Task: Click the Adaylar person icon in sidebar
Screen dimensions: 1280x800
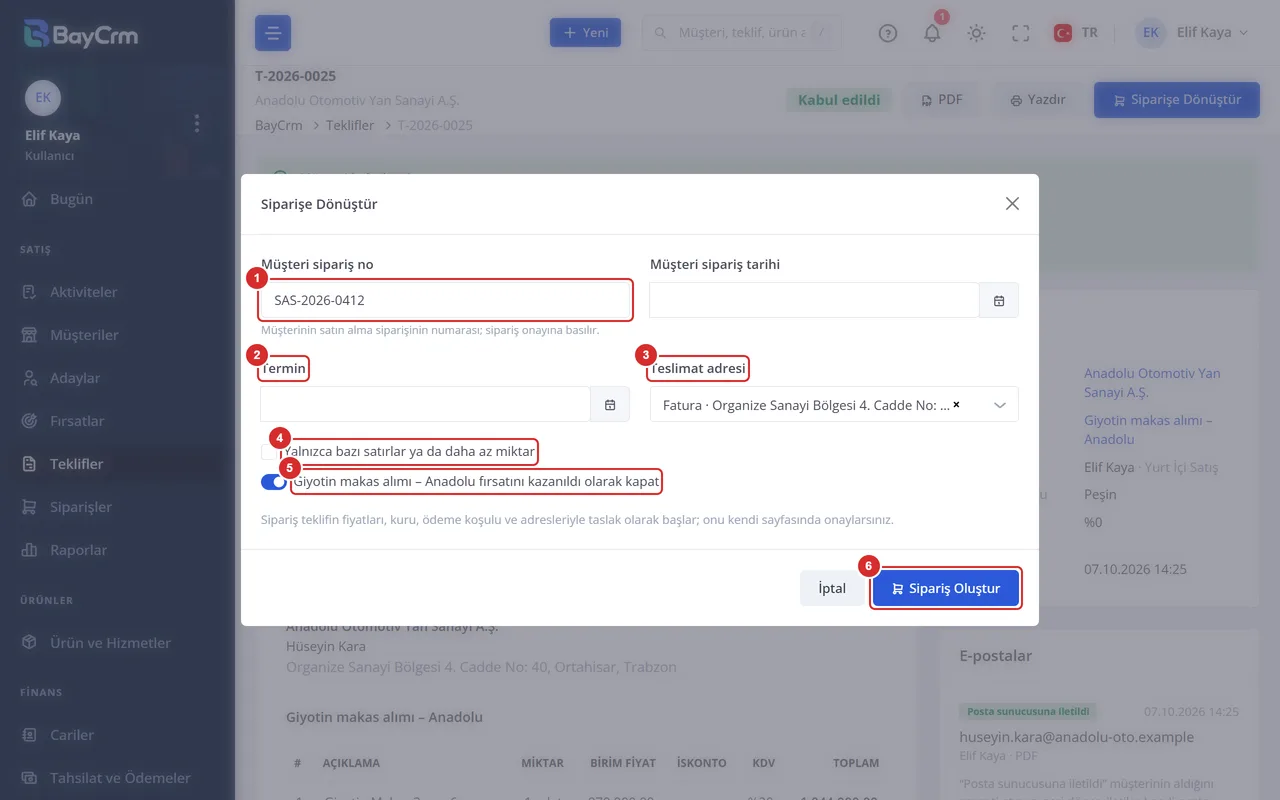Action: (30, 378)
